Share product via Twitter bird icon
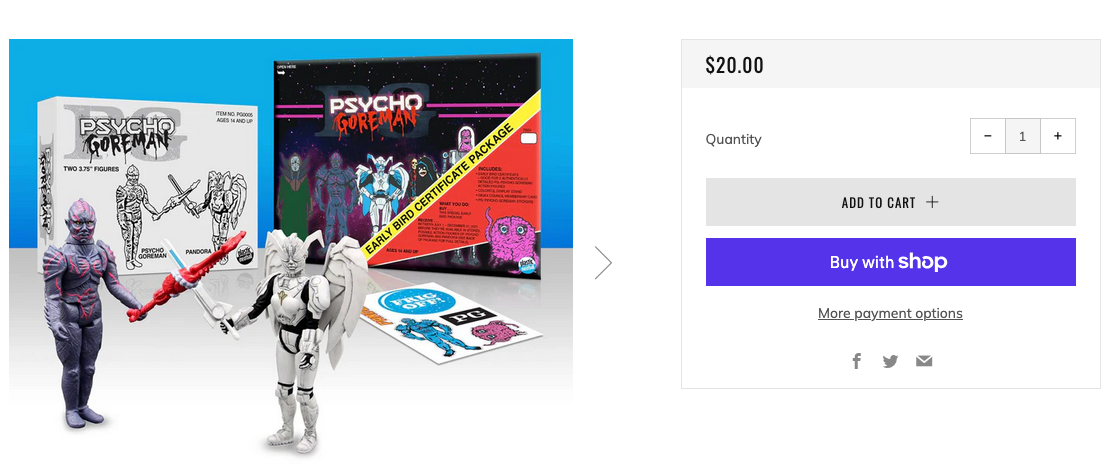 tap(890, 361)
